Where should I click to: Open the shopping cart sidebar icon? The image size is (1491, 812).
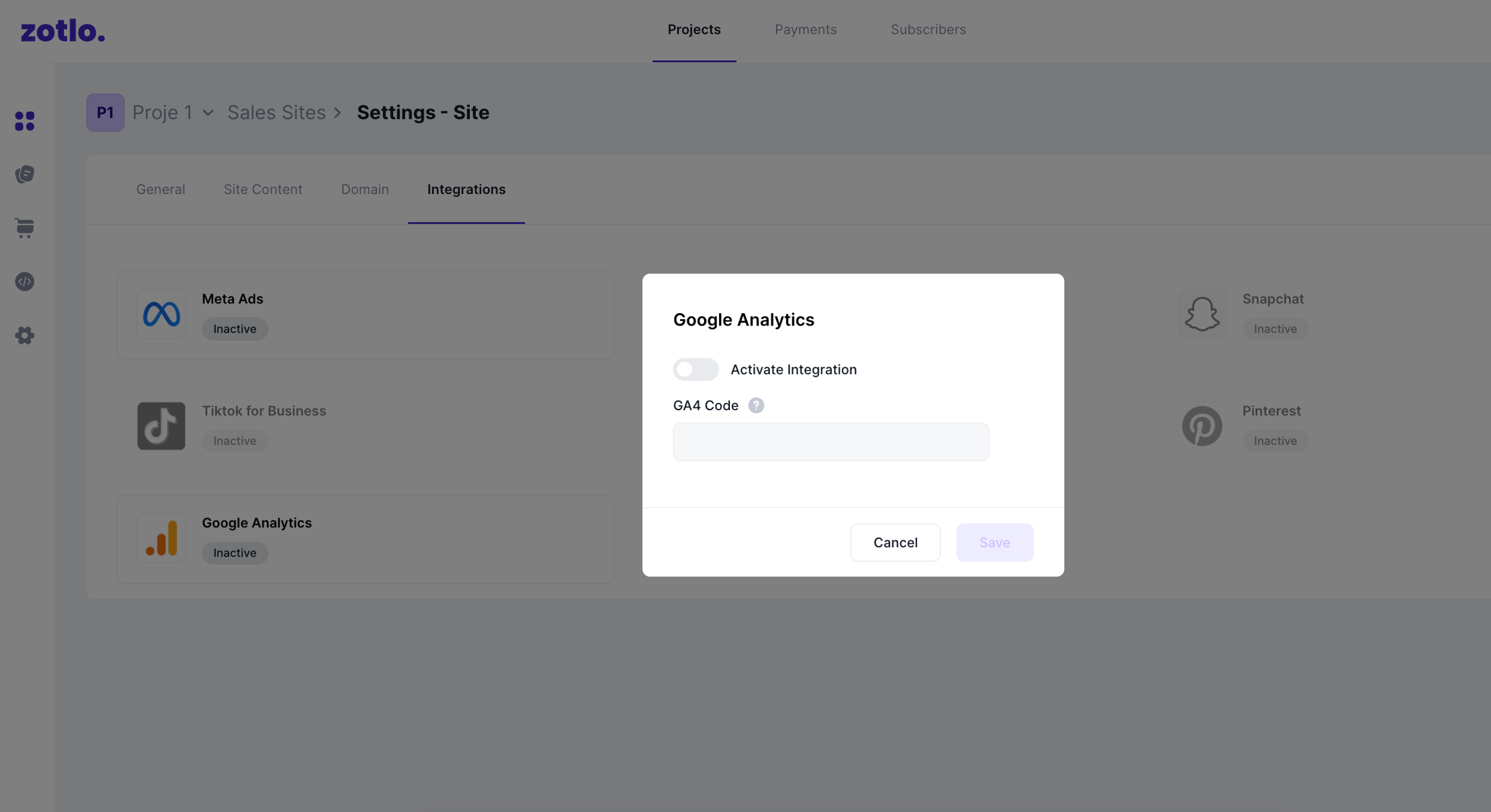(25, 228)
